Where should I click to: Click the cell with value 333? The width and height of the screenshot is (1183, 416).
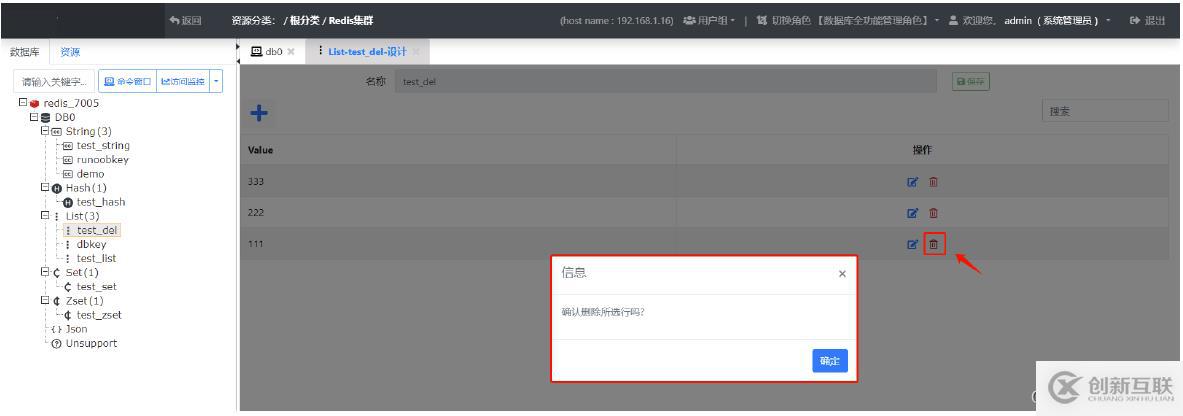[458, 182]
